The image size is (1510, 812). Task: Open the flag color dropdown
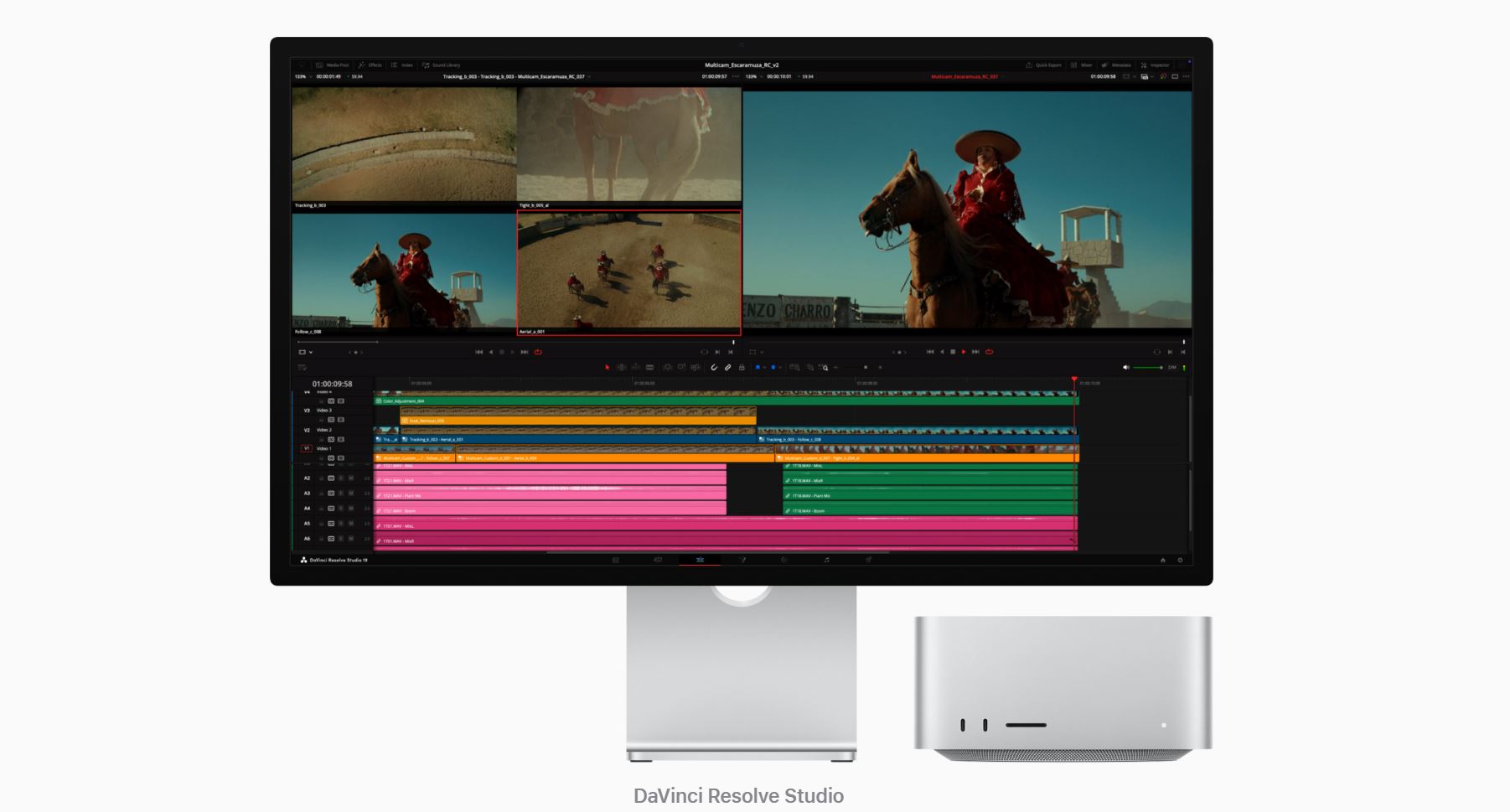pos(759,367)
